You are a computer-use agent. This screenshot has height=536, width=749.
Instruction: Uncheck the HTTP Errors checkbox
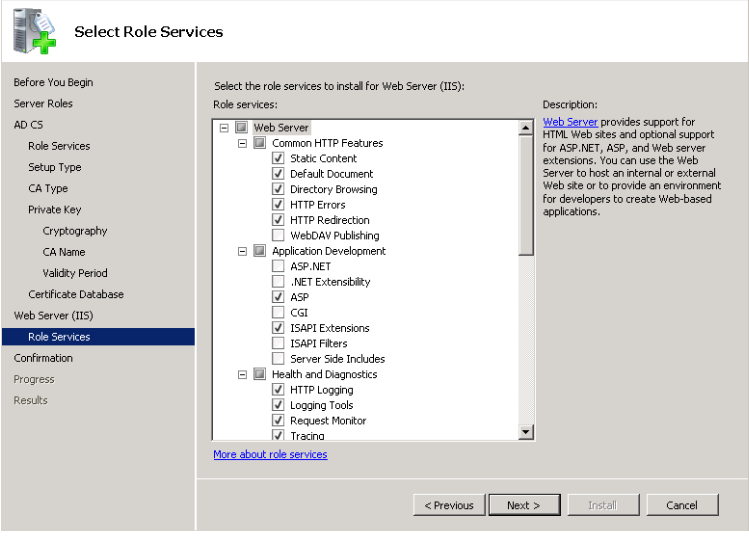(278, 204)
